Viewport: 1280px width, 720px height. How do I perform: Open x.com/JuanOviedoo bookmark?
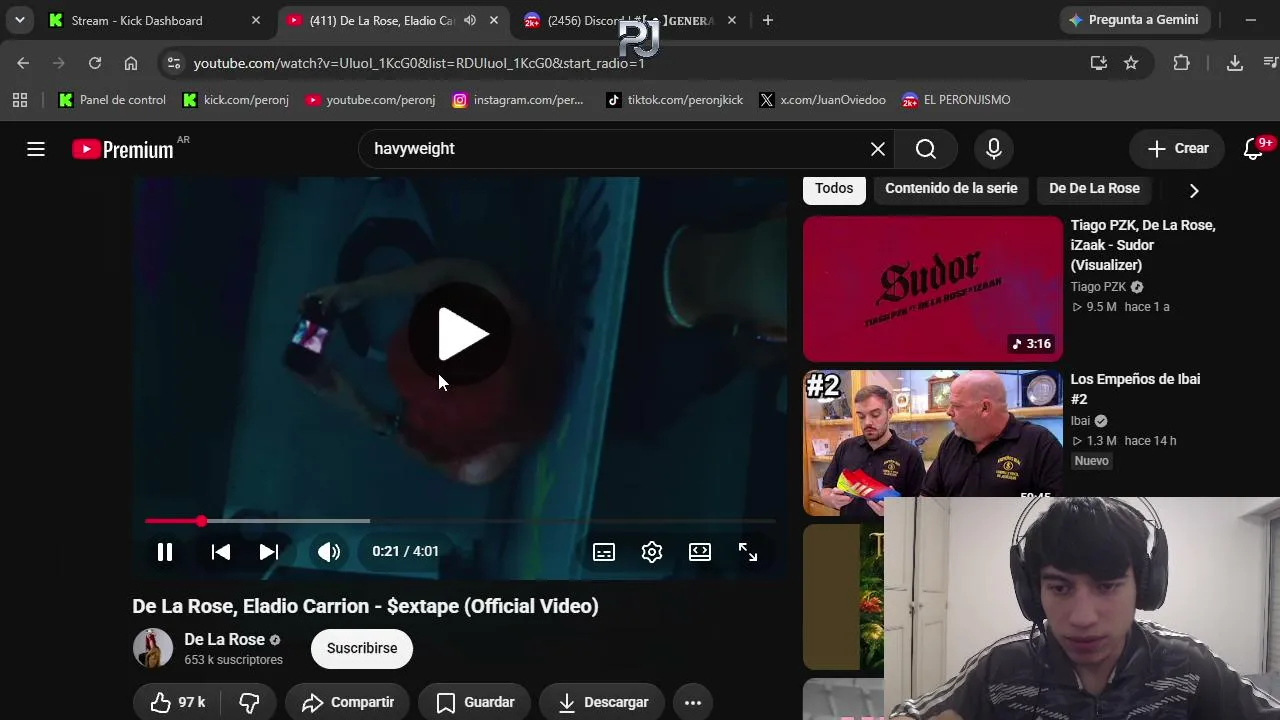coord(823,100)
